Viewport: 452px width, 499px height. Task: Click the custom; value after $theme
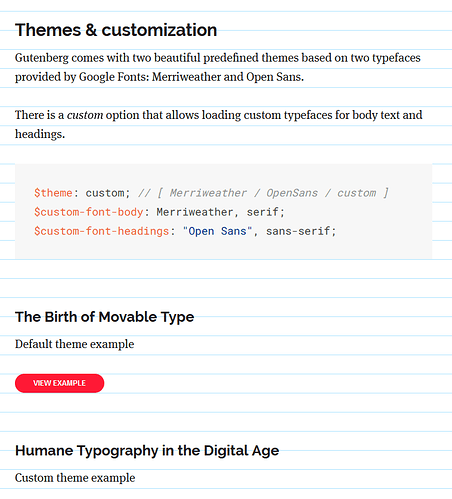108,193
